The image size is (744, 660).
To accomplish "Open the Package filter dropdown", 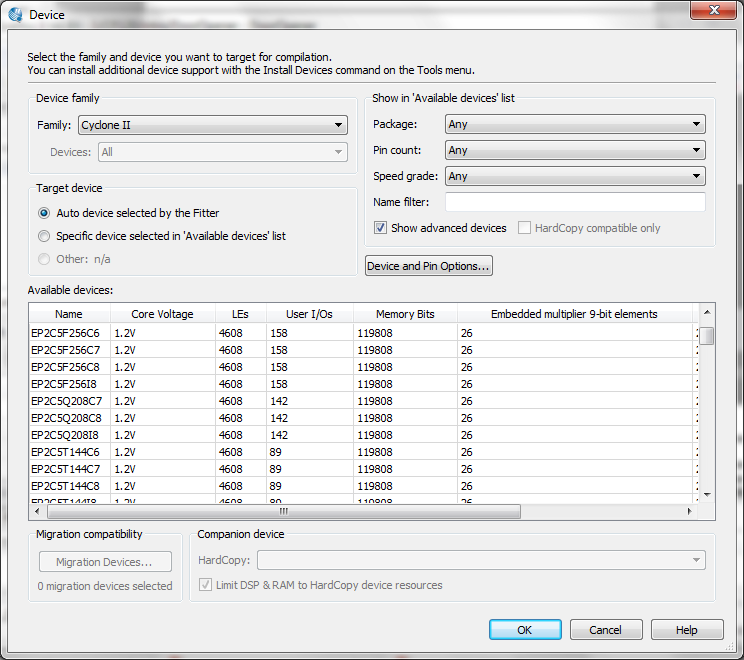I will pyautogui.click(x=575, y=124).
